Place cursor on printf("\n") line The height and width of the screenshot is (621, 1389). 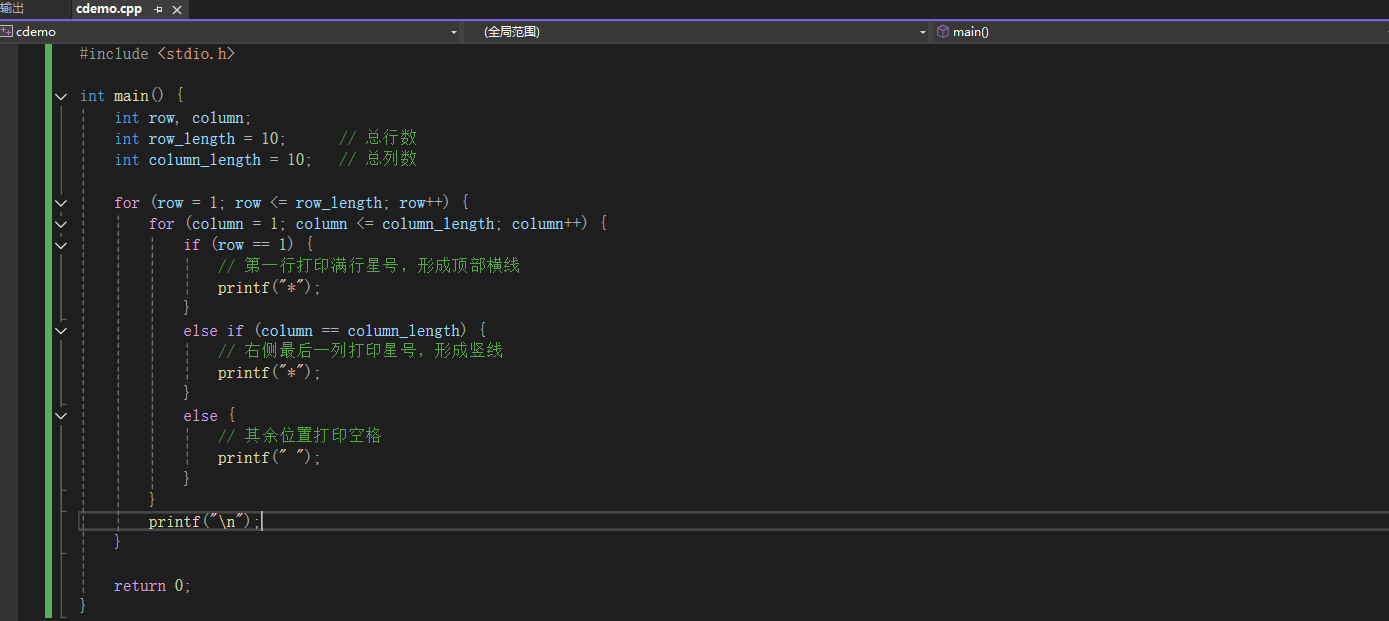[x=204, y=522]
